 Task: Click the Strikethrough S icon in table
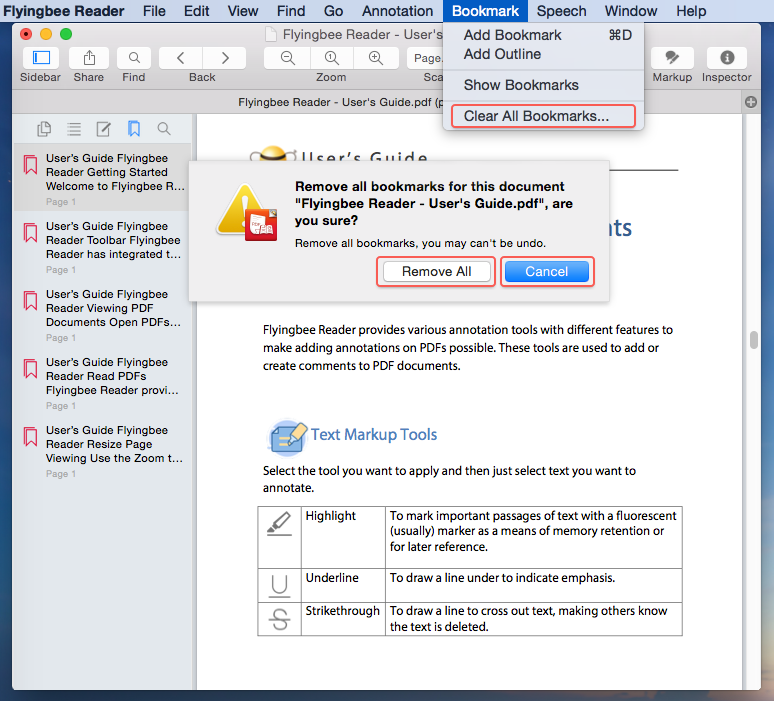[x=280, y=619]
